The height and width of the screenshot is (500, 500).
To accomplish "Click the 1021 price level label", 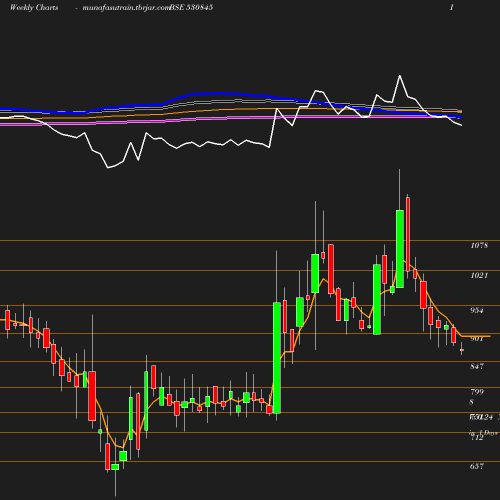I will point(479,275).
